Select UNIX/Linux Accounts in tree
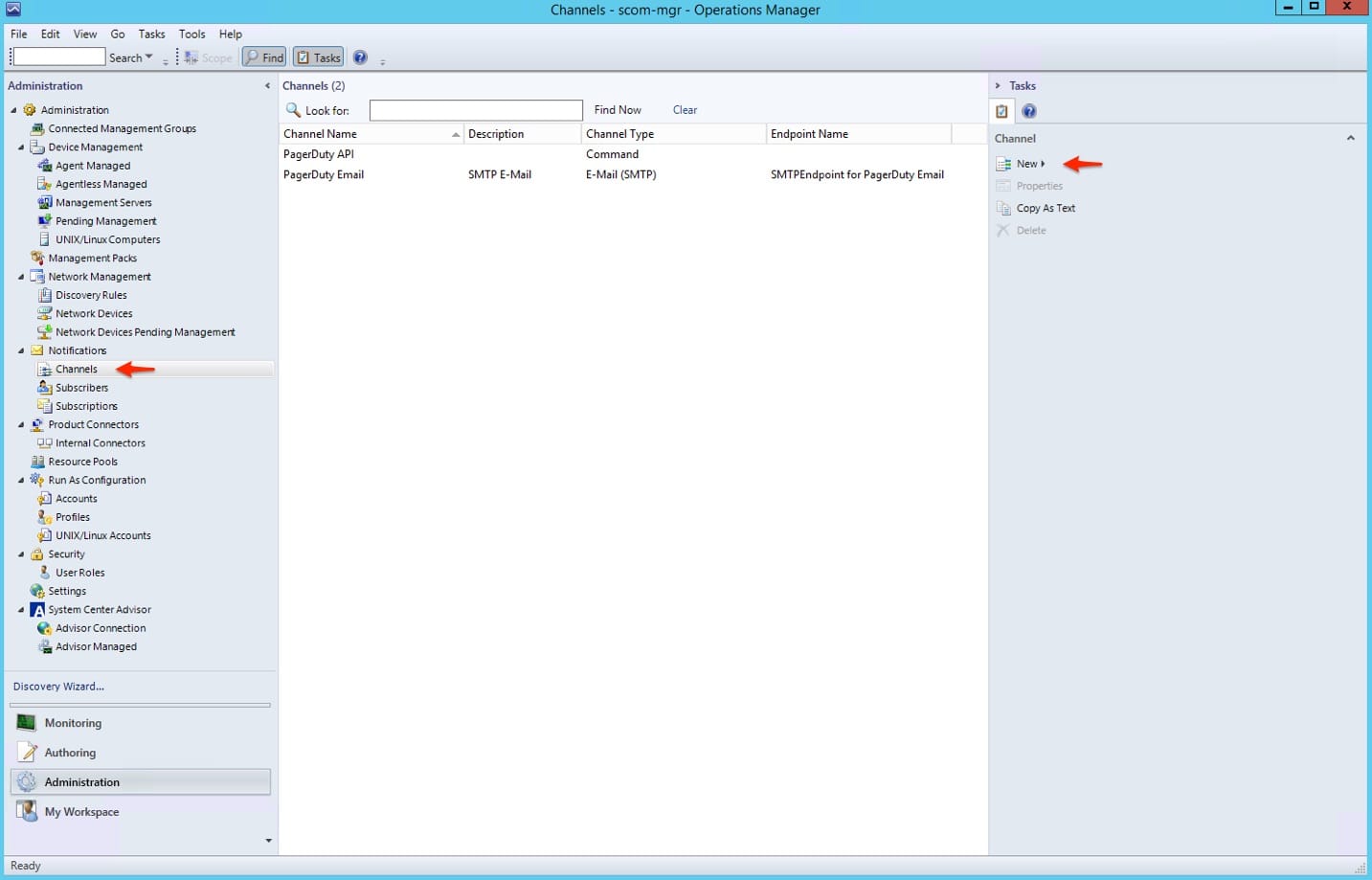This screenshot has width=1372, height=880. pyautogui.click(x=103, y=536)
